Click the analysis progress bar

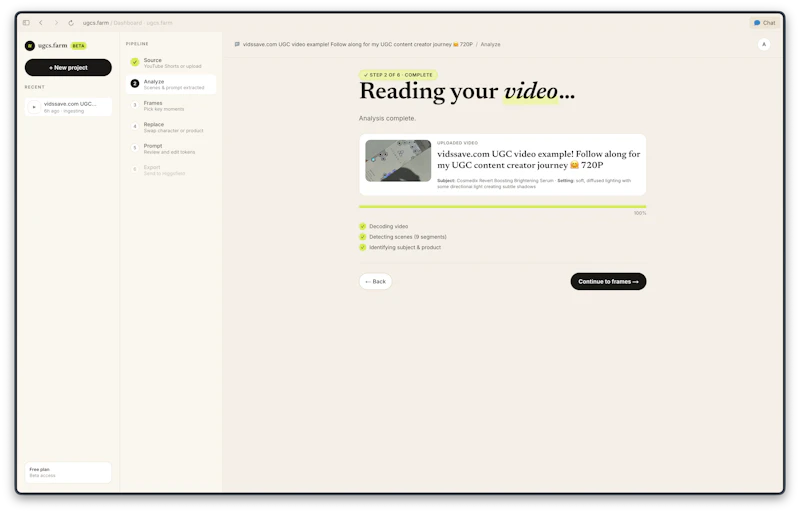[x=503, y=207]
